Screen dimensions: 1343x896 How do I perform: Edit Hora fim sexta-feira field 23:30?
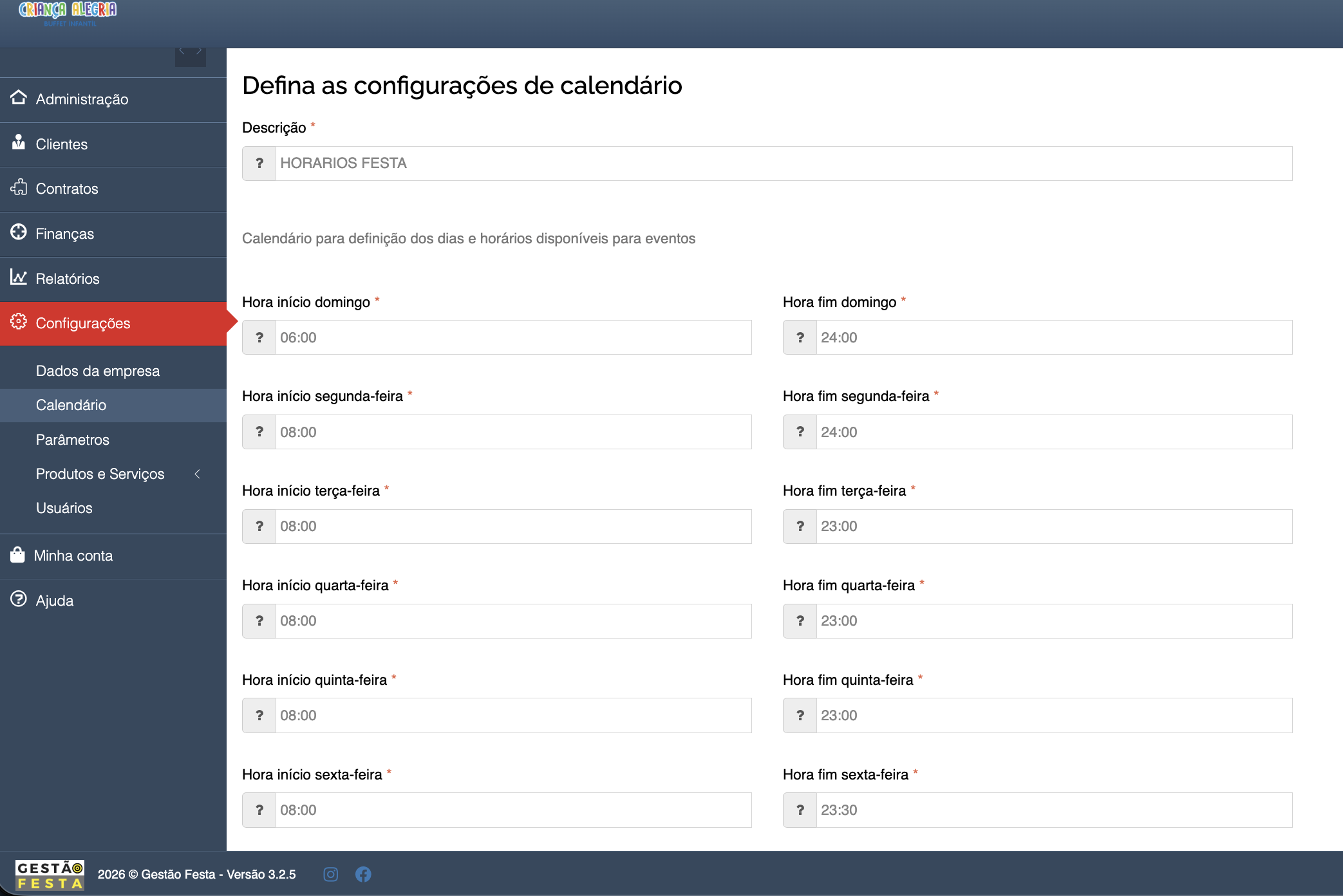(1054, 810)
